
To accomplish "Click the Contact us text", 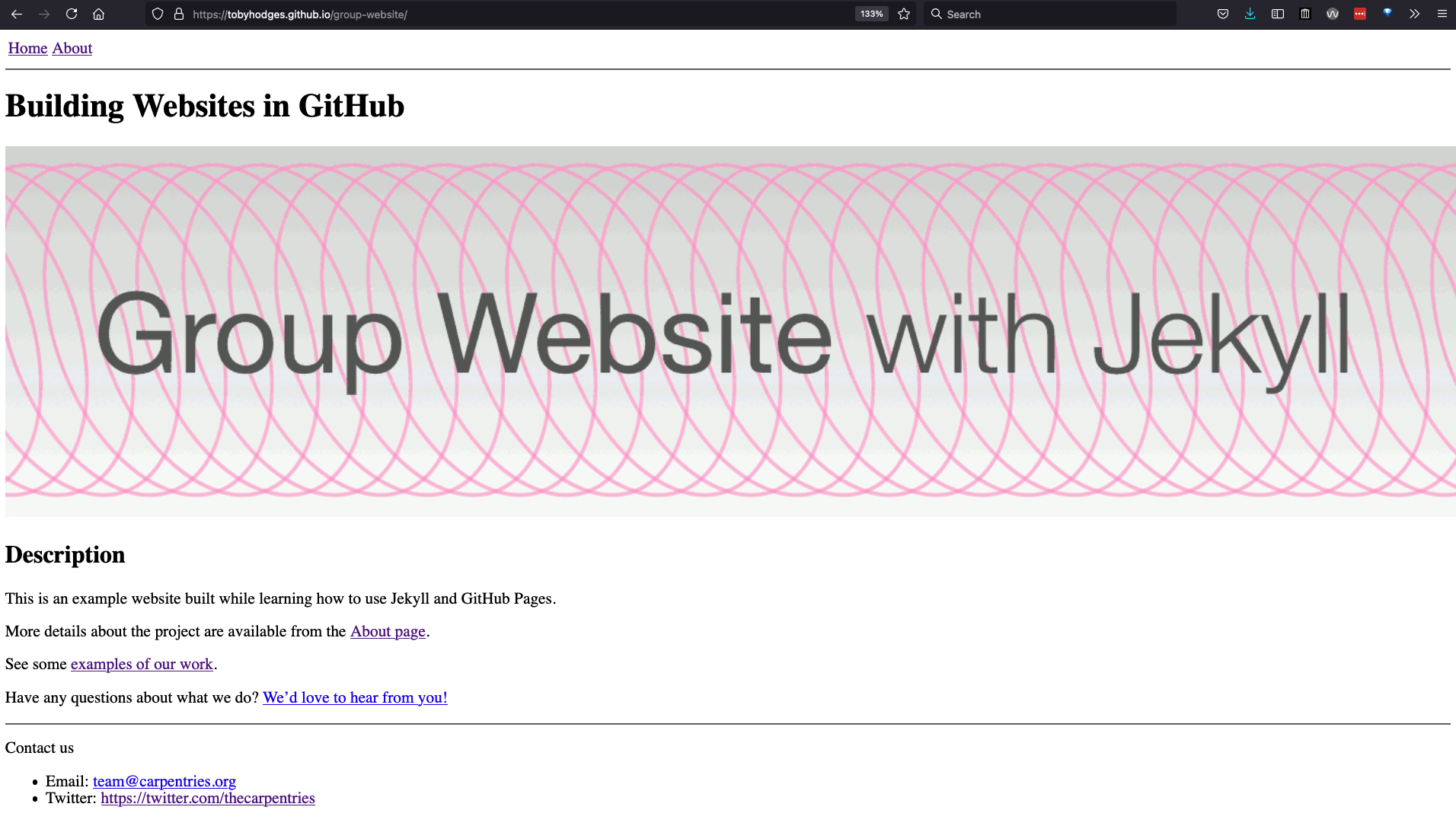I will pos(40,748).
